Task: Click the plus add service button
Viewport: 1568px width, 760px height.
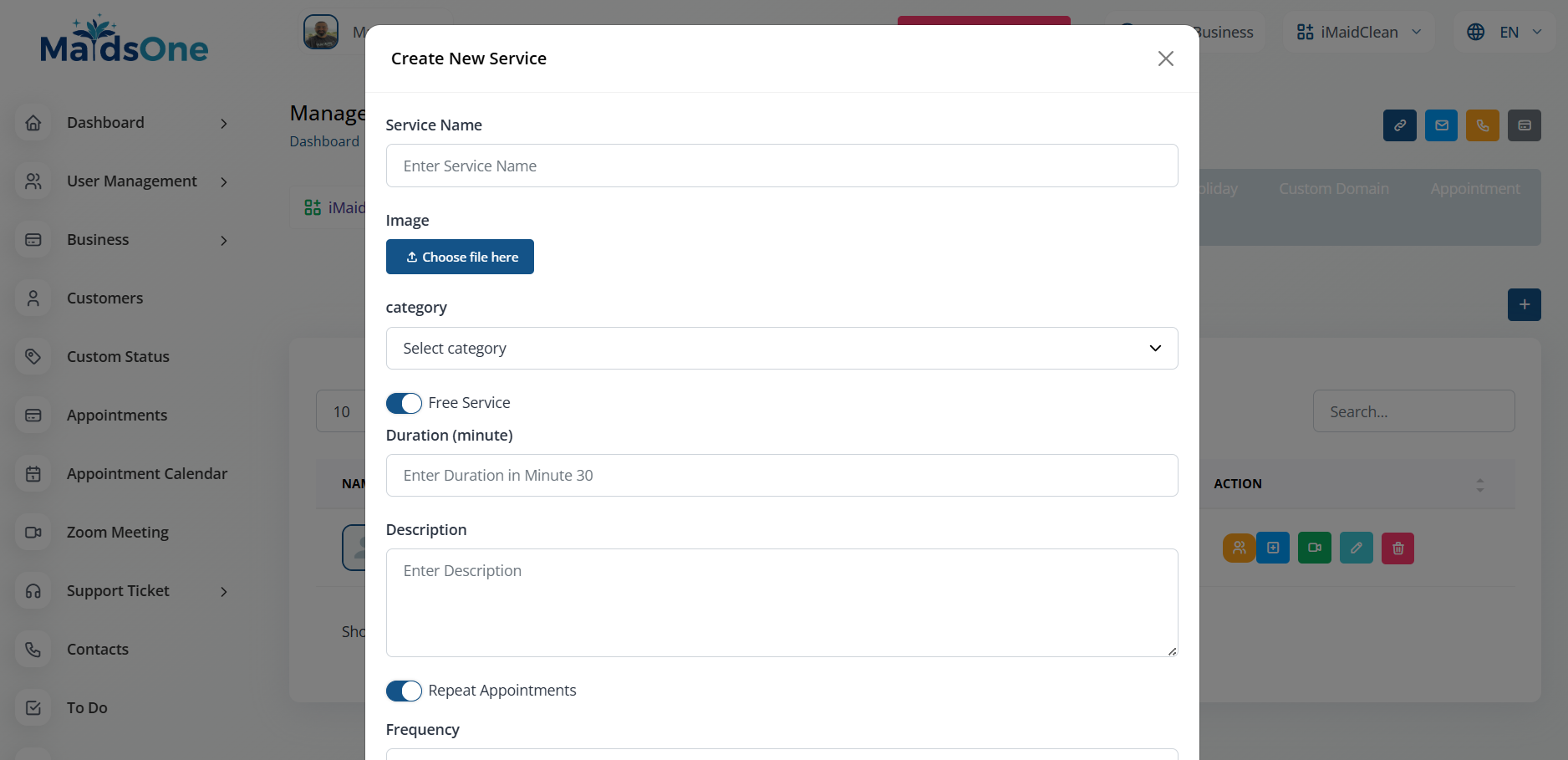Action: tap(1524, 304)
